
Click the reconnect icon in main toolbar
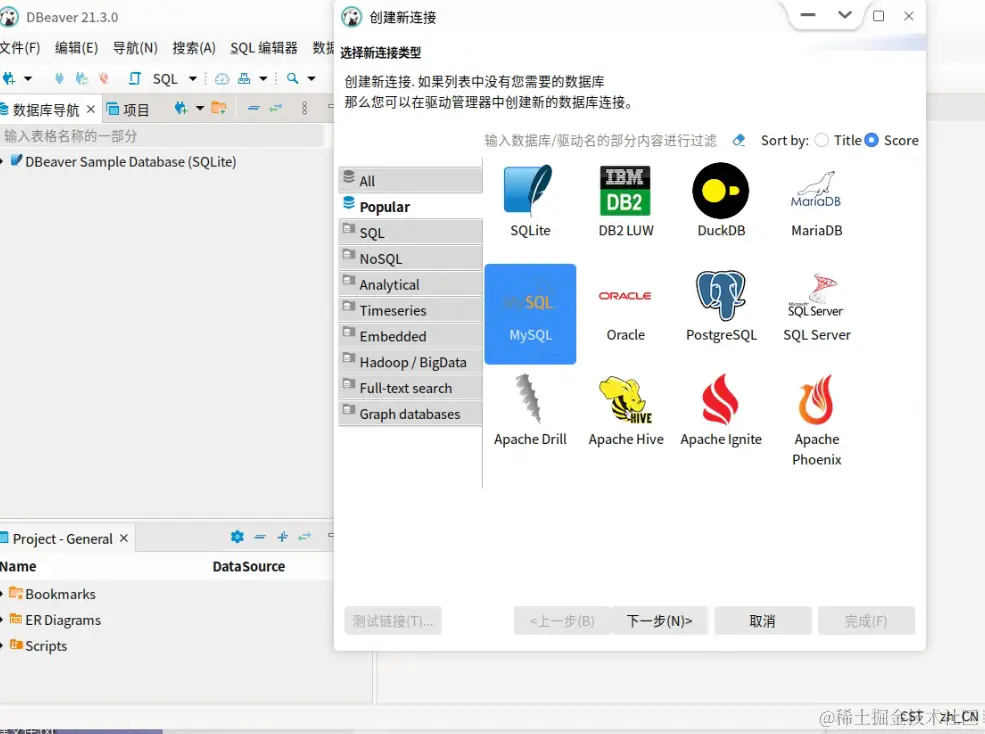tap(82, 79)
